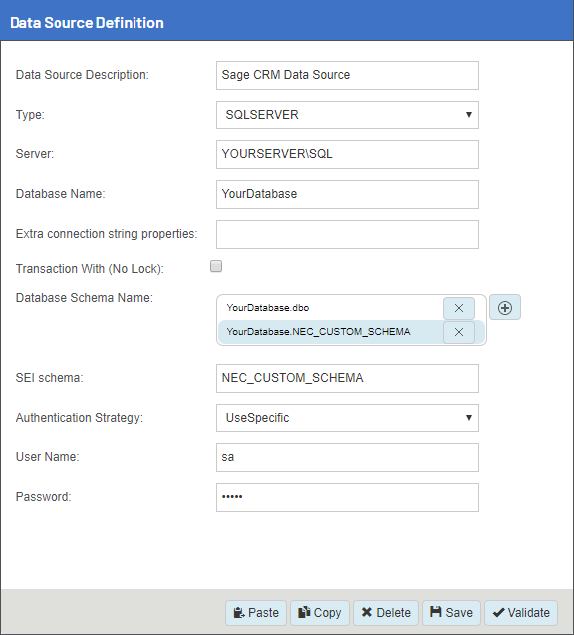Screen dimensions: 574x635
Task: Click the Data Source Description field
Action: point(347,75)
